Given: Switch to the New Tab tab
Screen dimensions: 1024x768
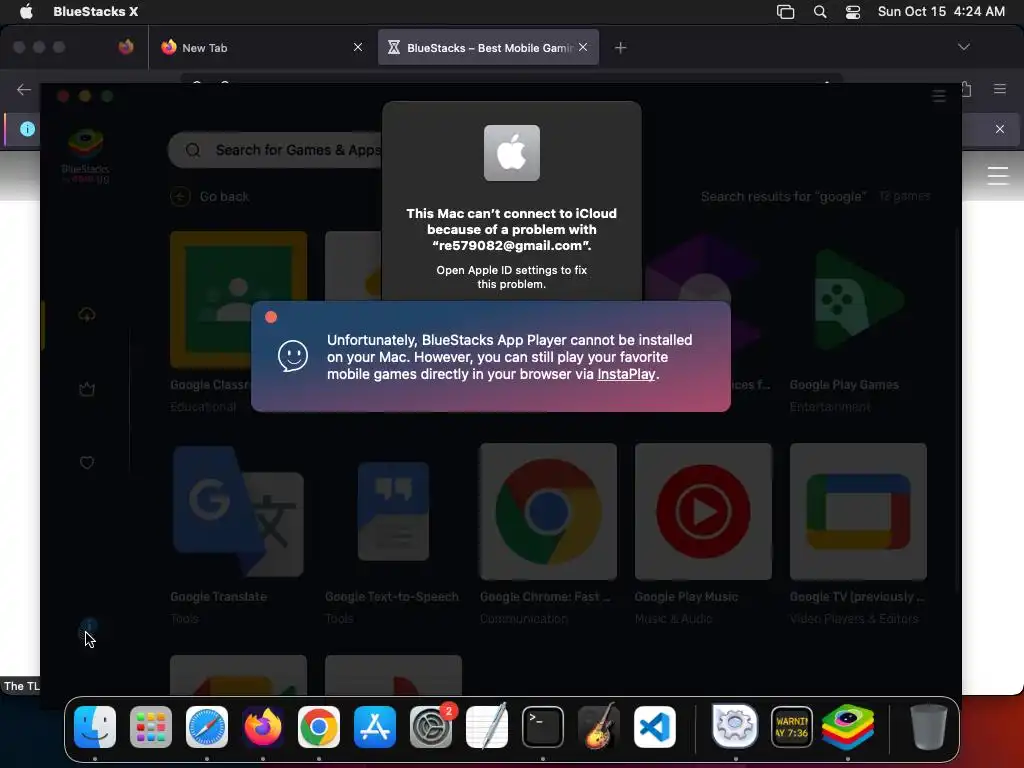Looking at the screenshot, I should point(263,47).
